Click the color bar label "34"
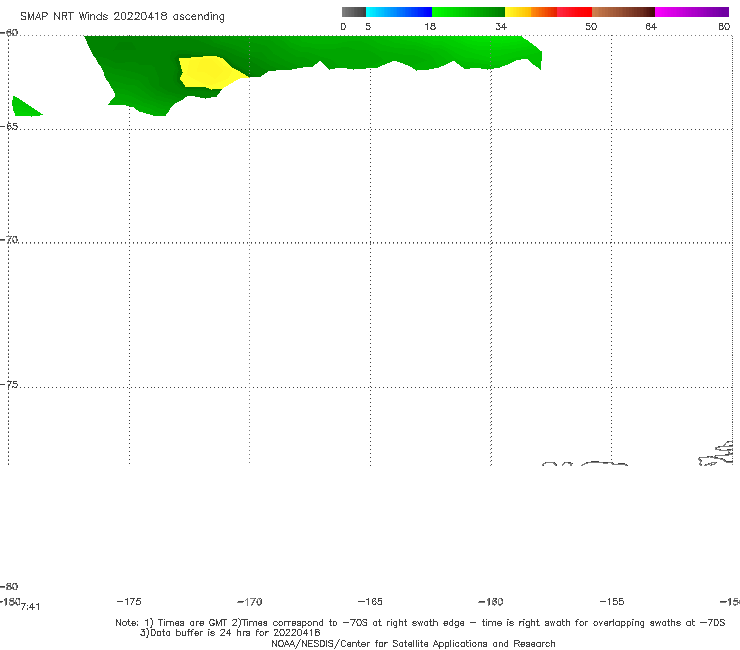 click(501, 26)
